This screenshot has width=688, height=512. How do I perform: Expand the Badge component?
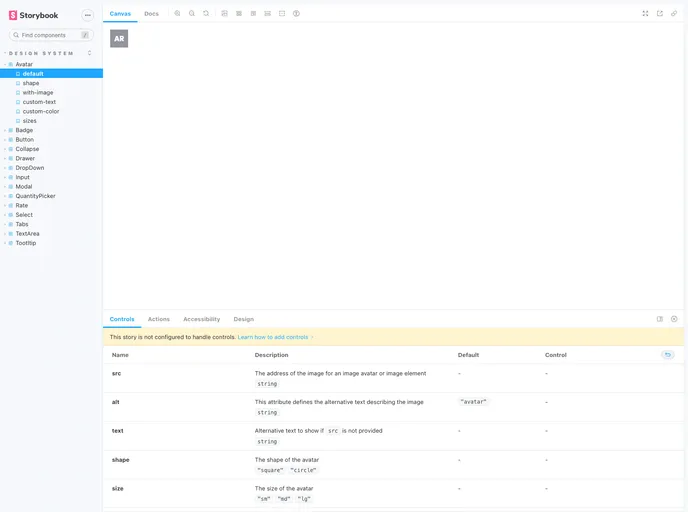pyautogui.click(x=24, y=130)
